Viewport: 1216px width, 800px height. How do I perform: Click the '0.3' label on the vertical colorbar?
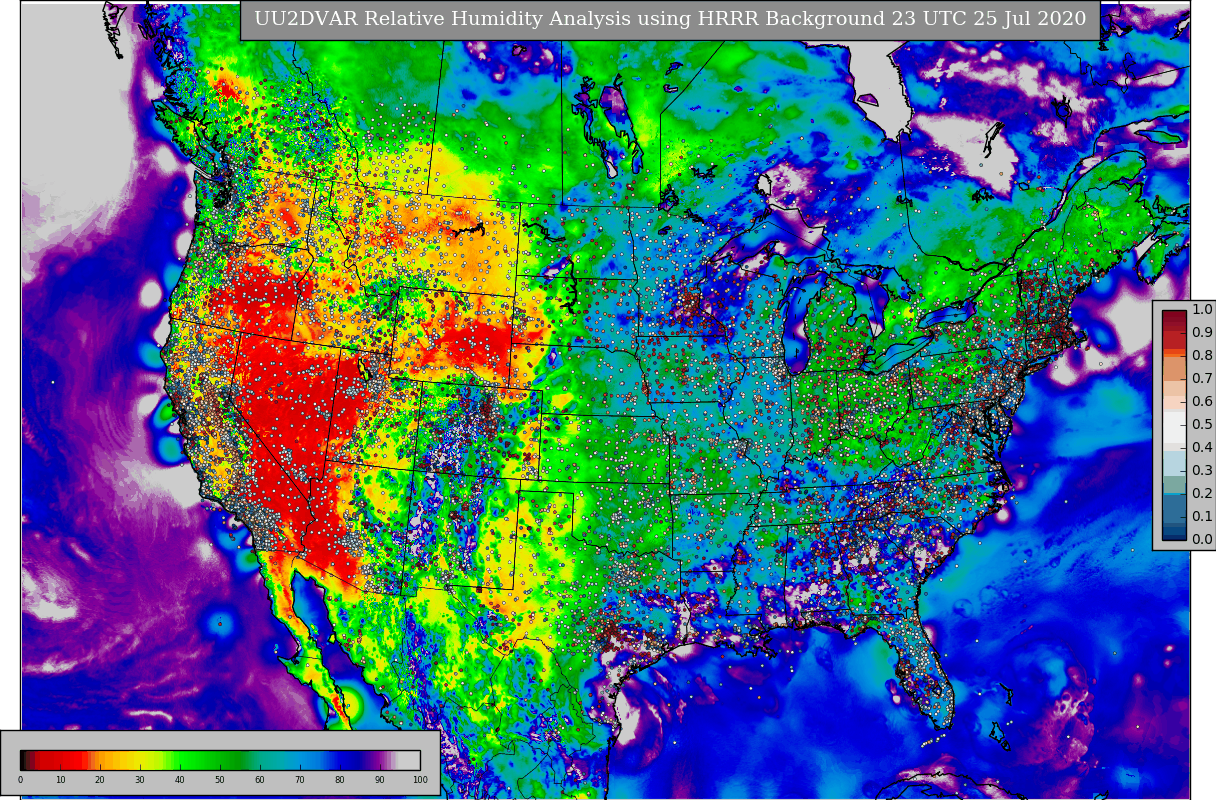[x=1202, y=470]
